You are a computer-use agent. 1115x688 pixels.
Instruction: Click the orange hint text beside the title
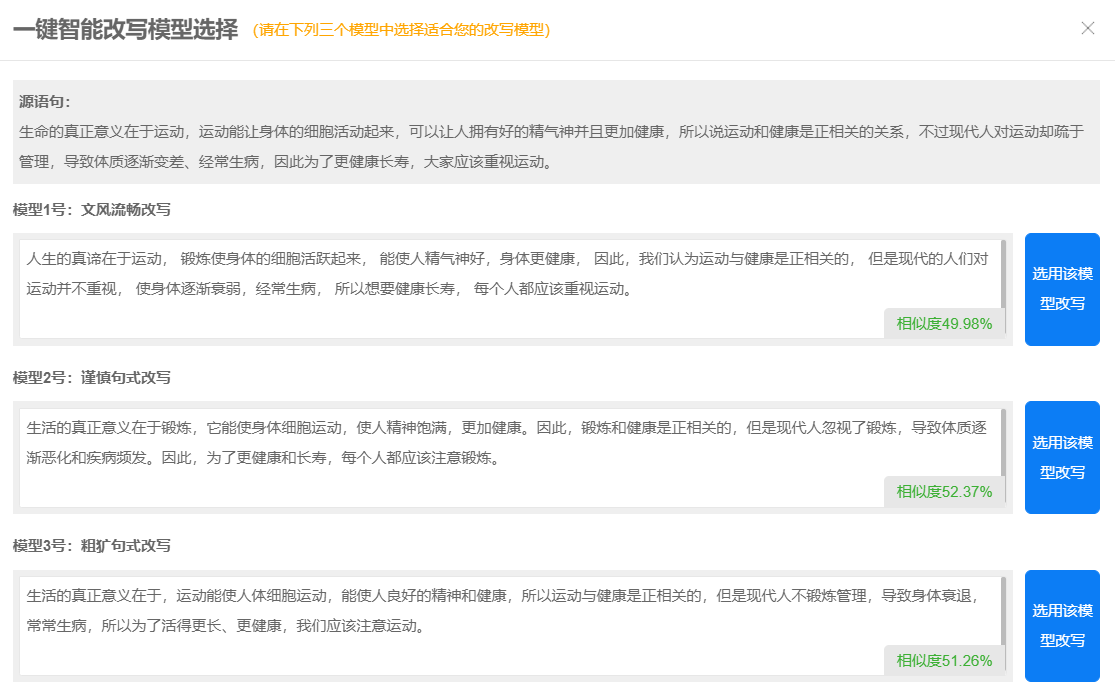[401, 30]
